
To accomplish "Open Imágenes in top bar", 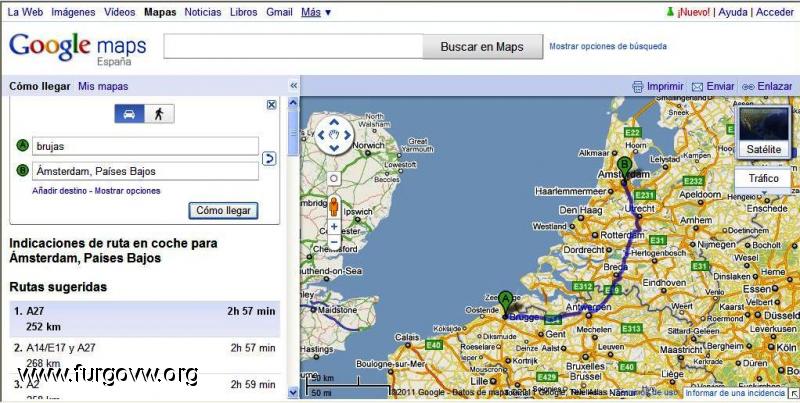I will click(x=73, y=12).
